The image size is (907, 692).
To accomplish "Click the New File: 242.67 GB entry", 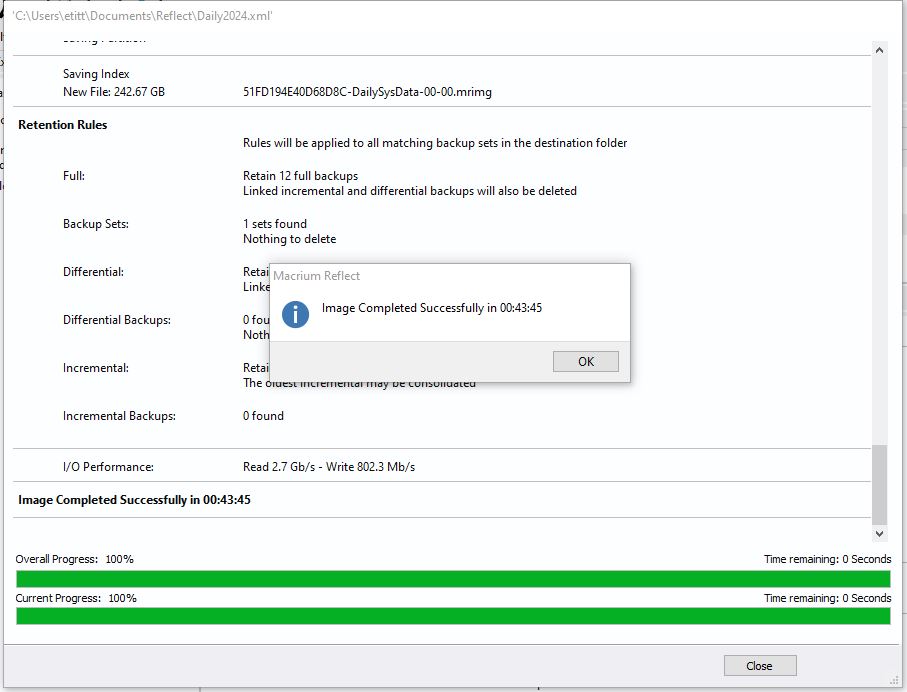I will 113,92.
